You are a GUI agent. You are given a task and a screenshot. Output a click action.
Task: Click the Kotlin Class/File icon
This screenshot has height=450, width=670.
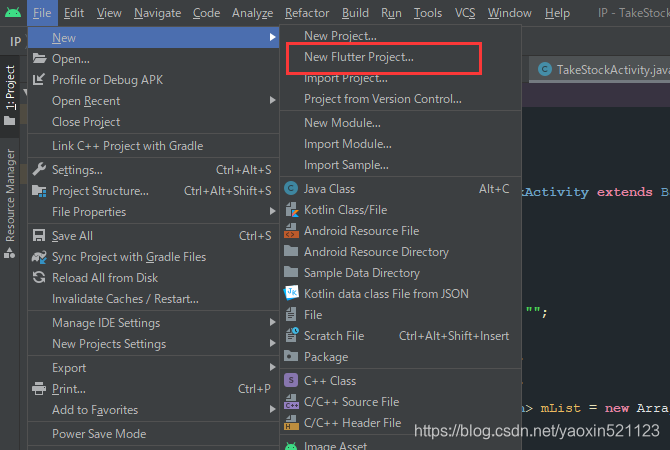291,209
